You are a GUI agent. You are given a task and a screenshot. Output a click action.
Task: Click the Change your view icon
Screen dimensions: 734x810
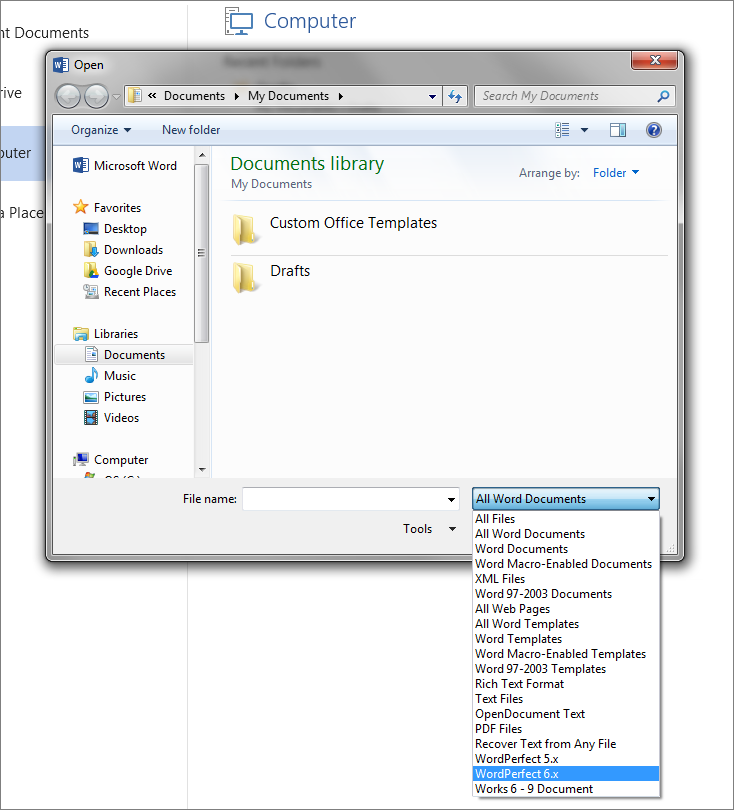(x=562, y=130)
